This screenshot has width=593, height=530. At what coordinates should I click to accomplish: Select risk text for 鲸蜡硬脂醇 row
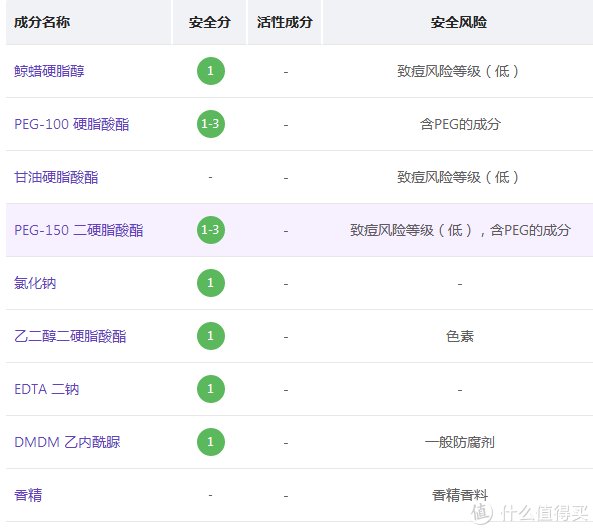(x=458, y=71)
